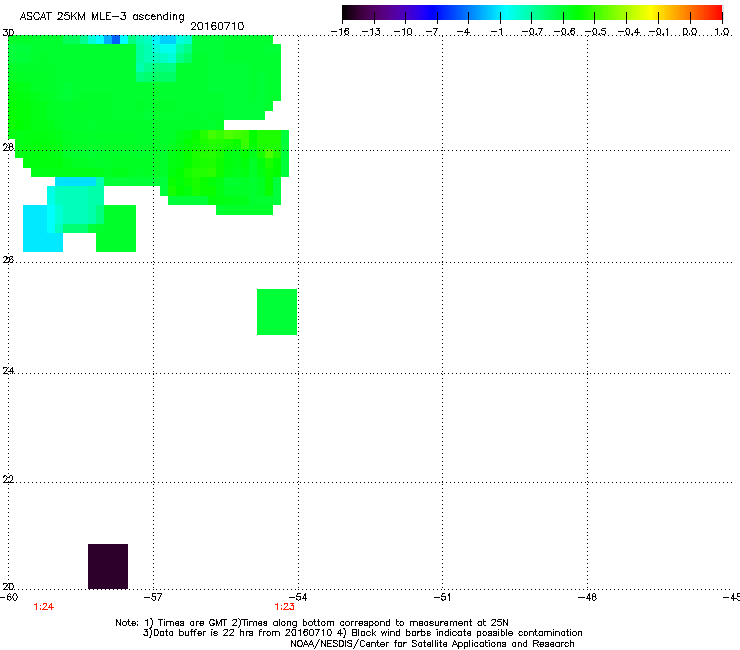
Task: Click the date label 20160710
Action: tap(217, 26)
